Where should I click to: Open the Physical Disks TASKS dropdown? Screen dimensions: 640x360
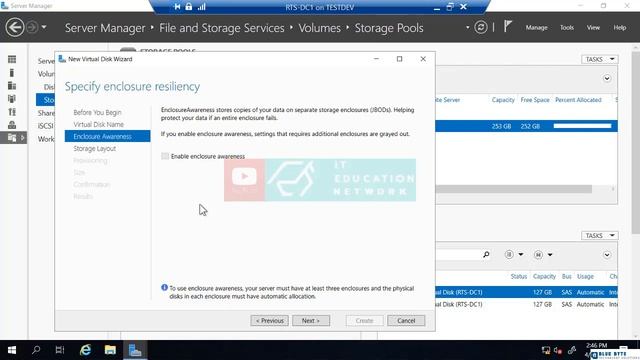click(x=600, y=236)
